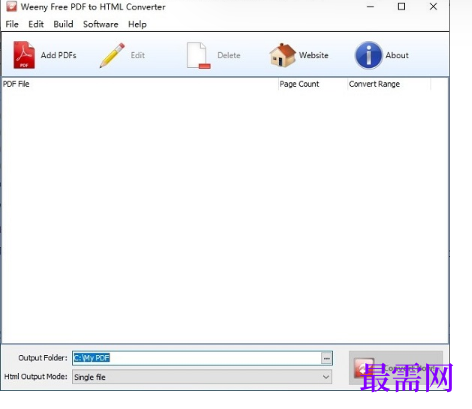Screen dimensions: 472x409
Task: Click the Delete page icon
Action: [x=198, y=55]
